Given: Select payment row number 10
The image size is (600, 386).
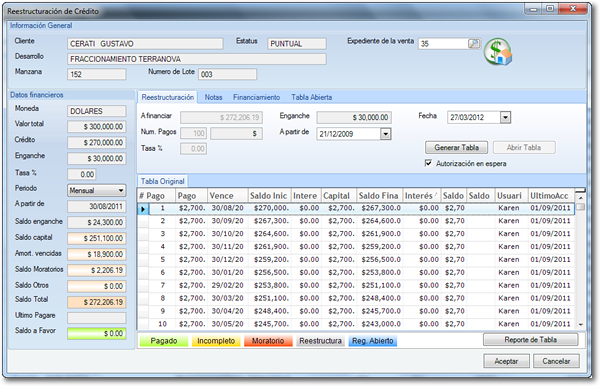Looking at the screenshot, I should point(356,324).
